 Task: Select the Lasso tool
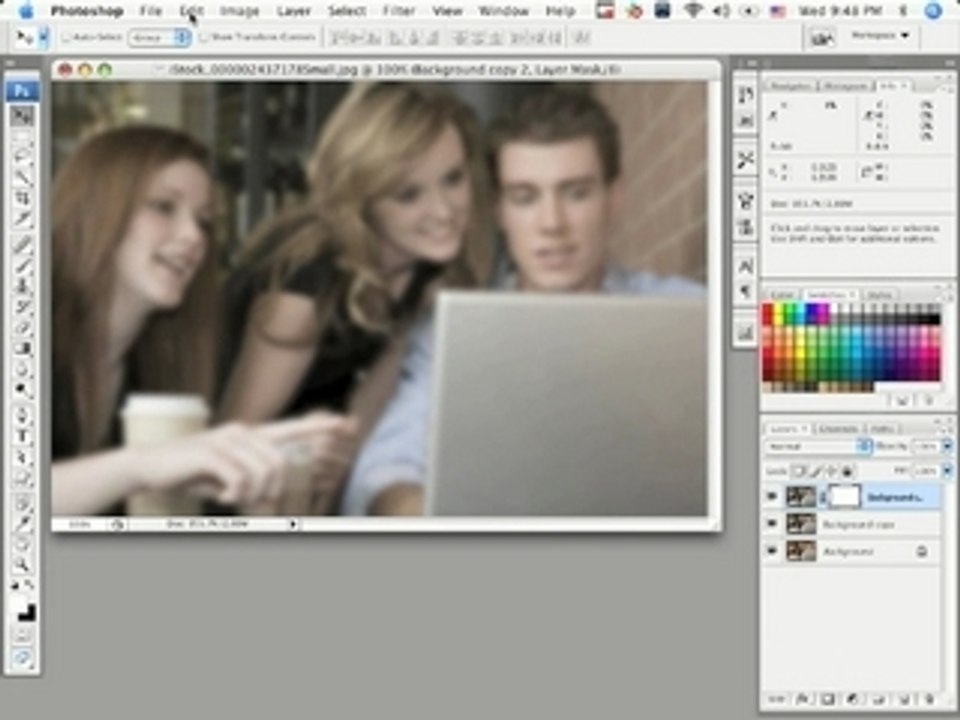(22, 157)
